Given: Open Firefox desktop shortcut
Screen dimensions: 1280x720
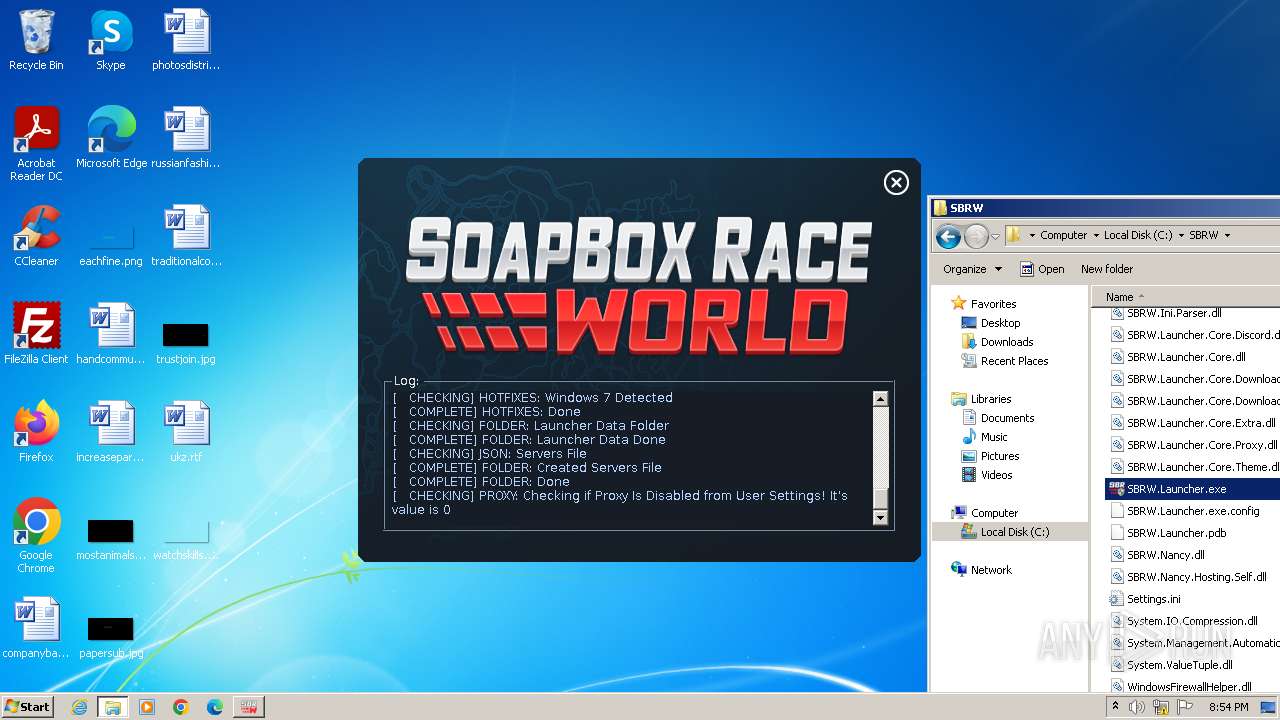Looking at the screenshot, I should coord(36,432).
